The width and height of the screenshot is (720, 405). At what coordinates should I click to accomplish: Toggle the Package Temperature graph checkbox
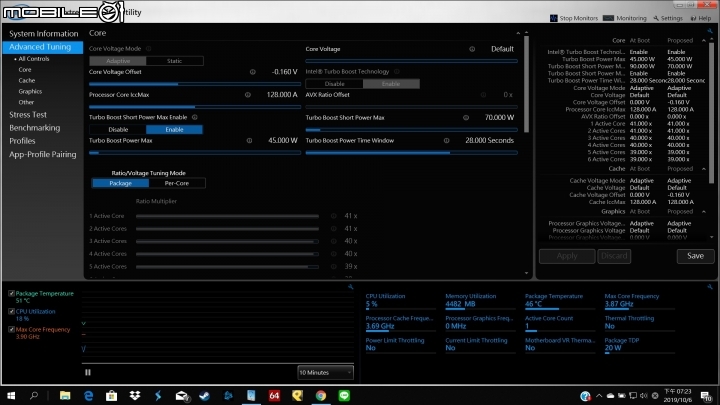click(11, 293)
